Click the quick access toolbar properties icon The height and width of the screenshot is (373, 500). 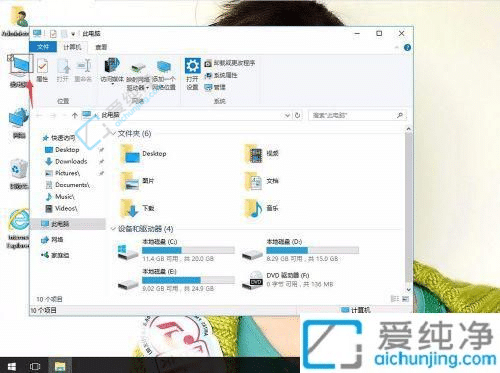pyautogui.click(x=53, y=33)
